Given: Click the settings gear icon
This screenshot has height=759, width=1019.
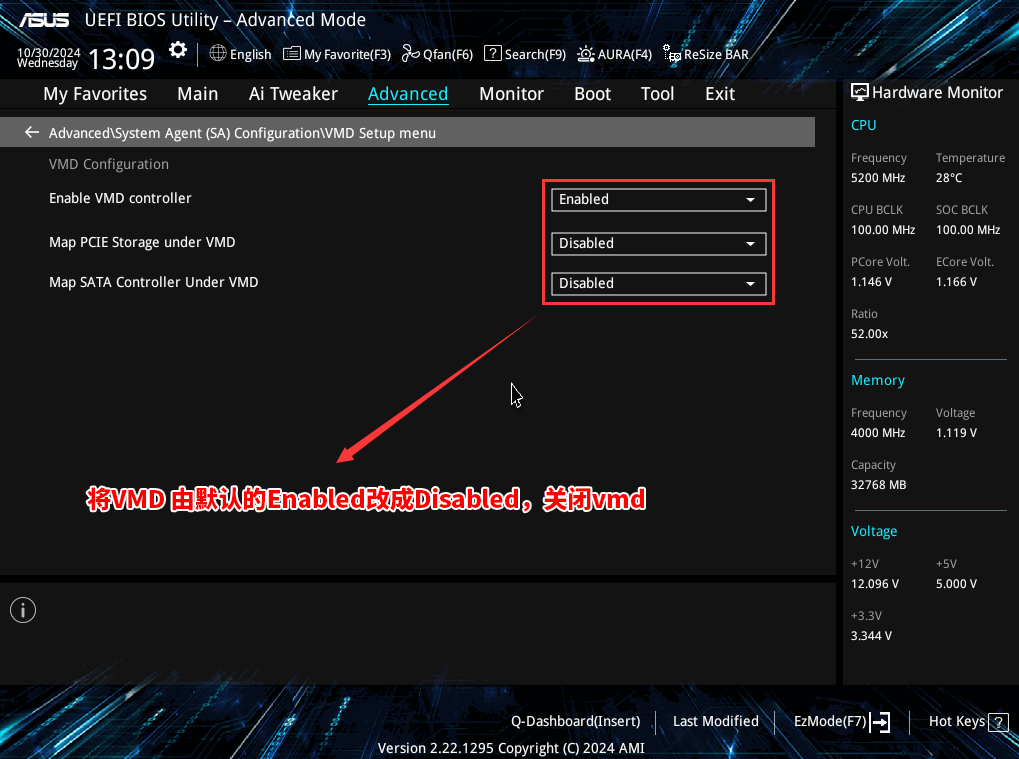Looking at the screenshot, I should pyautogui.click(x=177, y=51).
